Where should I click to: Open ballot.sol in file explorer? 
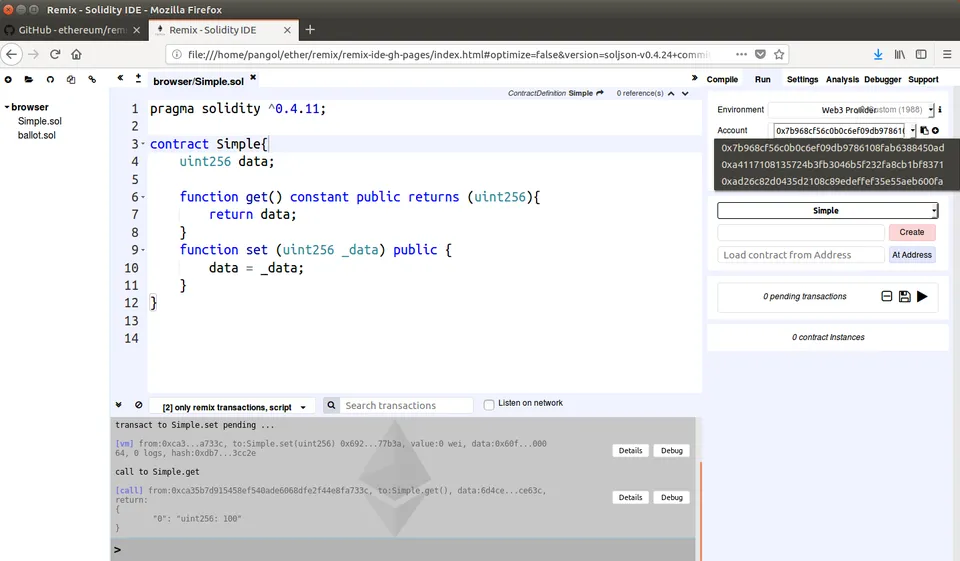tap(37, 135)
